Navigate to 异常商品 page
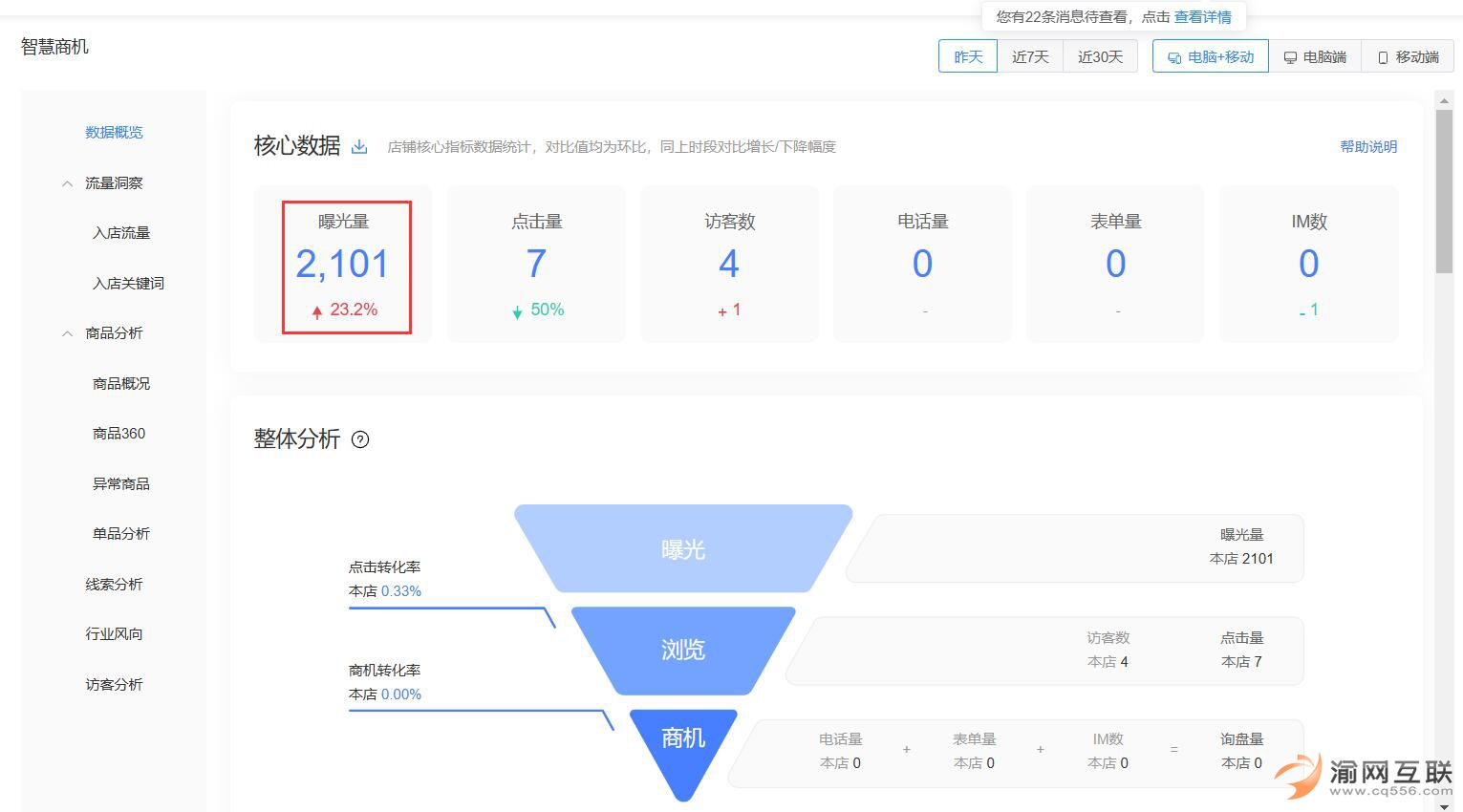The height and width of the screenshot is (812, 1463). [x=121, y=483]
